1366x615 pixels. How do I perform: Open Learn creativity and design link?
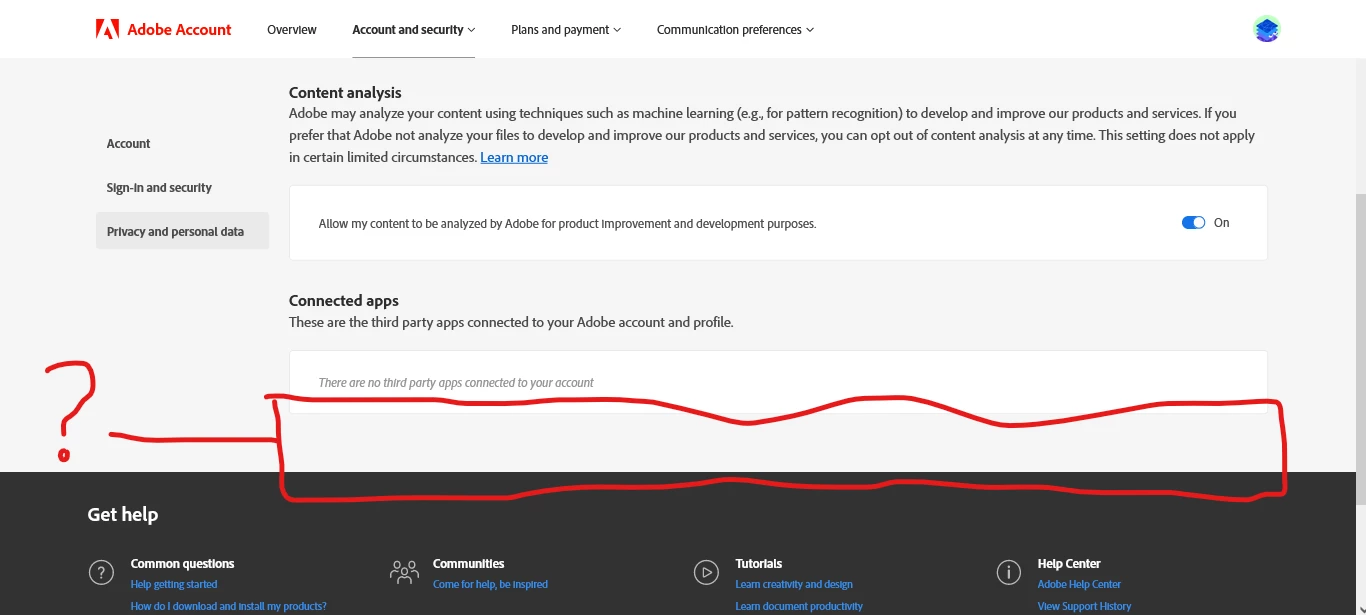click(794, 584)
